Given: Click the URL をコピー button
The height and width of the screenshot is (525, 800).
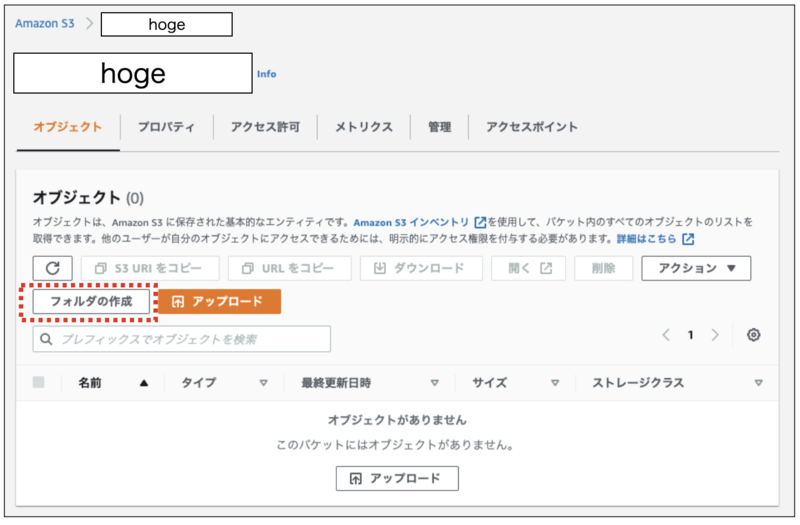Looking at the screenshot, I should [x=289, y=268].
